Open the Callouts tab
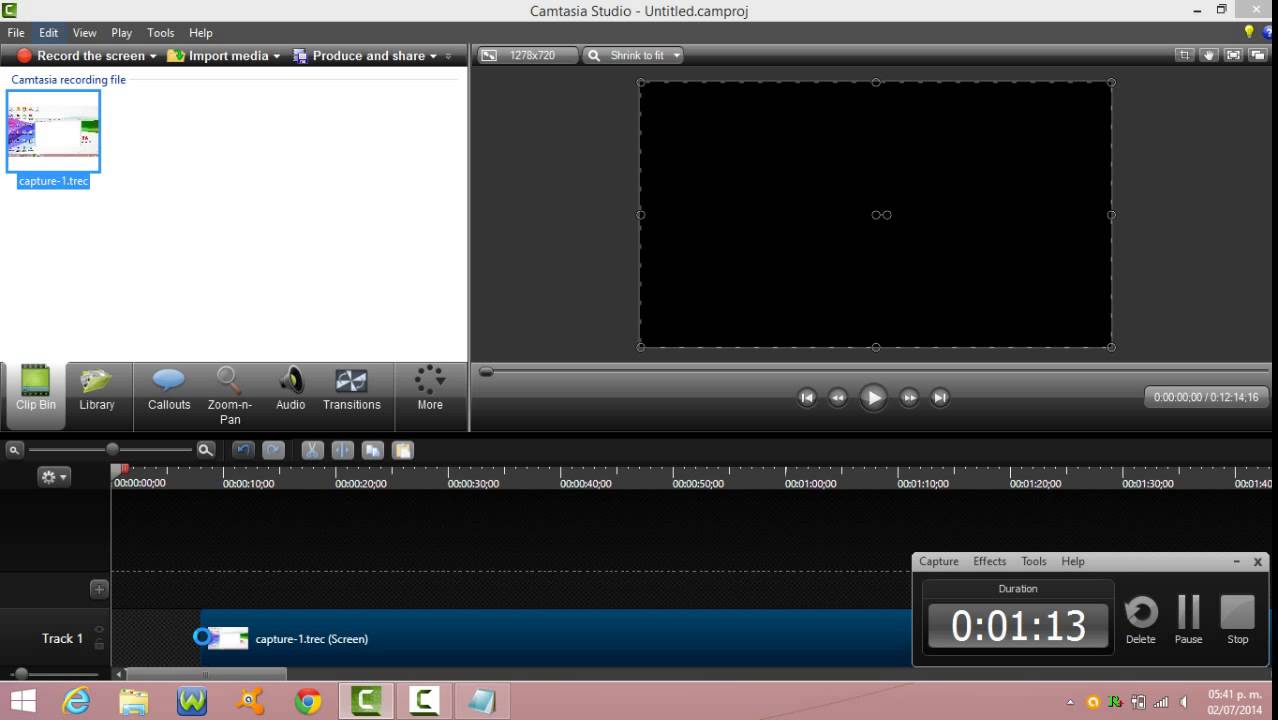 (x=169, y=390)
